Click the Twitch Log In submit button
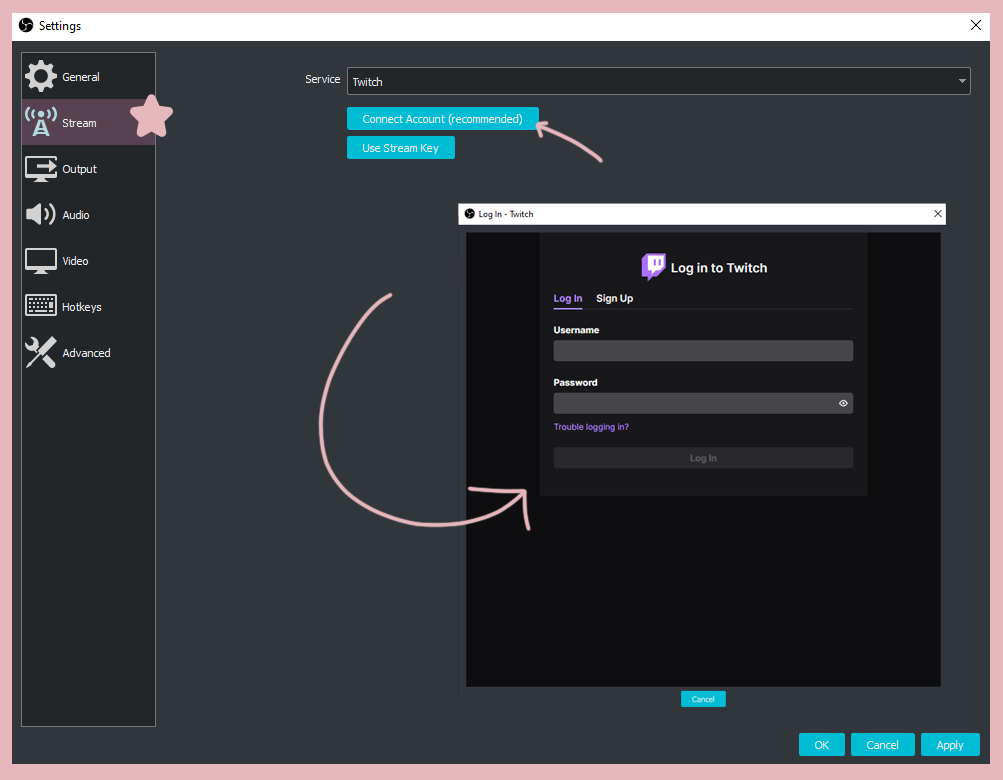Viewport: 1003px width, 780px height. pos(703,458)
